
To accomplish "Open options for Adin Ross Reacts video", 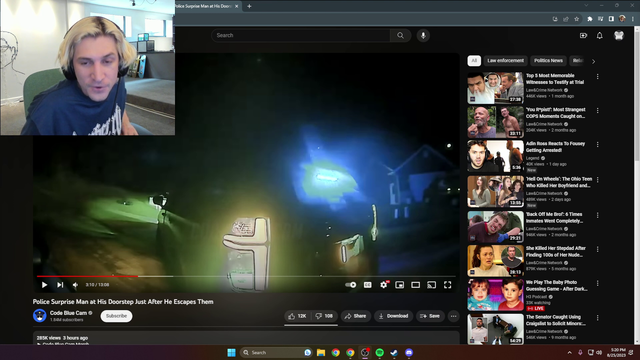I will click(x=598, y=144).
